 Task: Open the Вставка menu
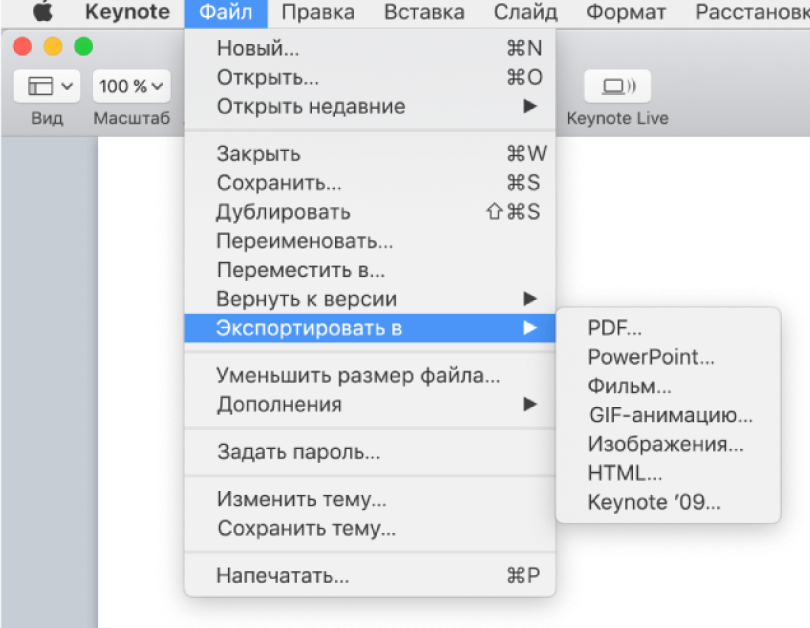coord(424,12)
